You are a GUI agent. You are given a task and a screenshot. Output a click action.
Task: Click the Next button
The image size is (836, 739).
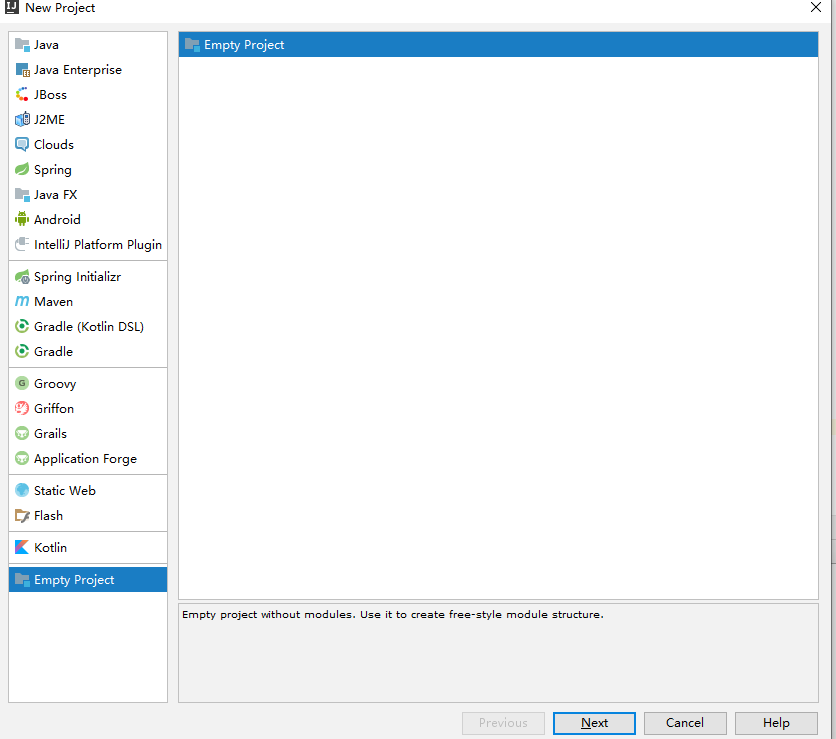click(x=594, y=723)
